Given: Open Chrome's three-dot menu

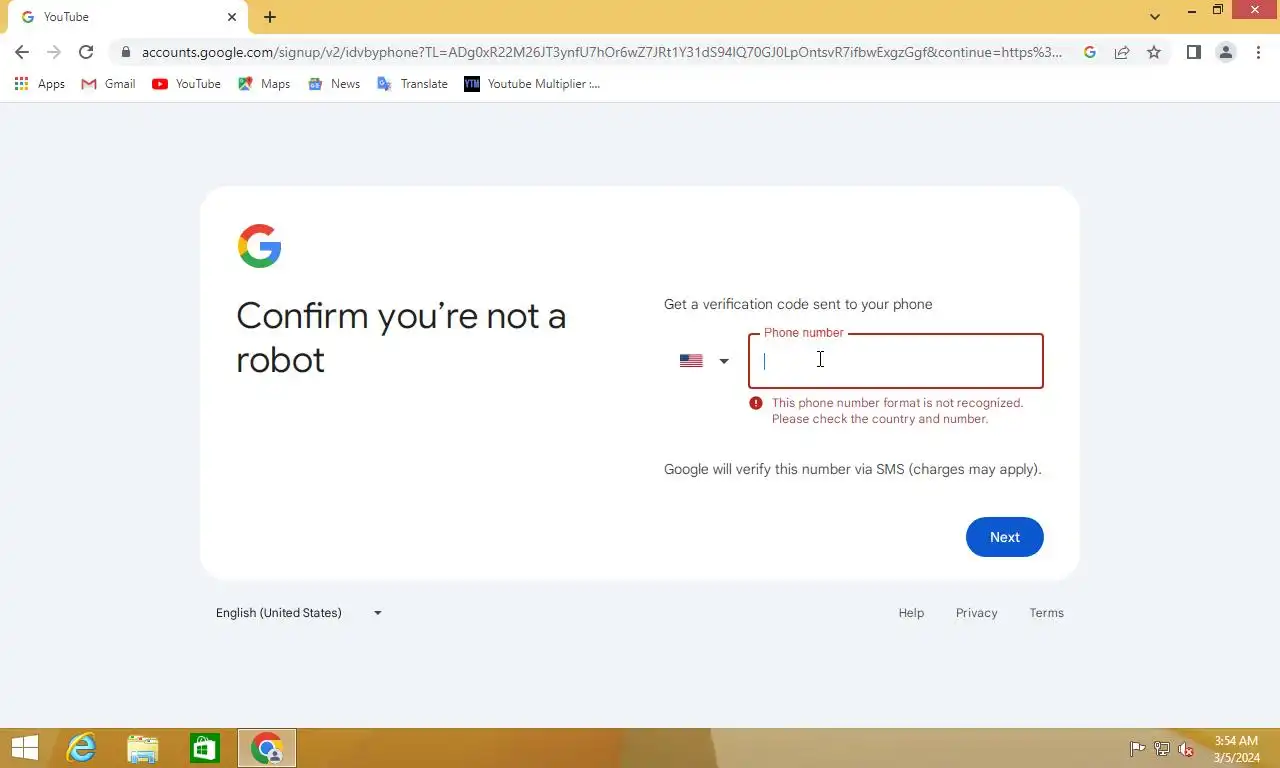Looking at the screenshot, I should point(1258,52).
